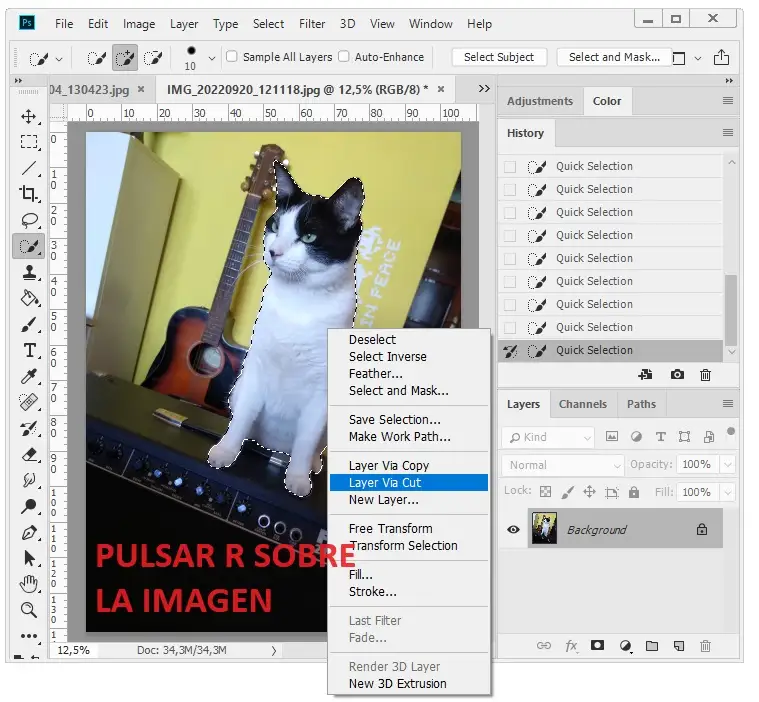Show more document tabs chevron
Viewport: 759px width, 702px height.
pyautogui.click(x=484, y=89)
